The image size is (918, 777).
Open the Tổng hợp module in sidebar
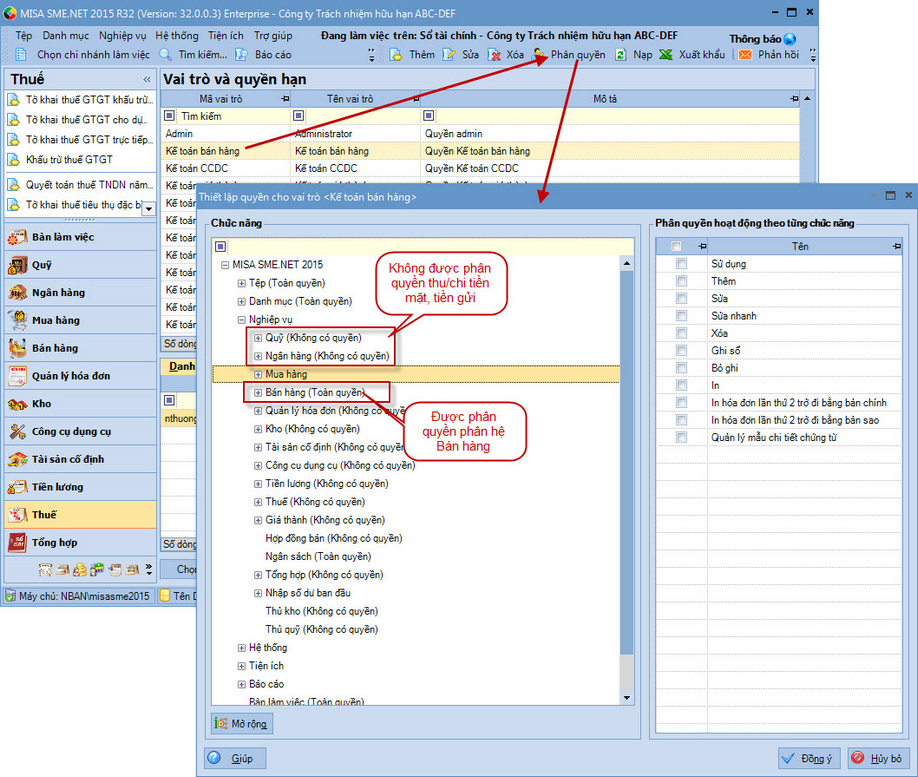pyautogui.click(x=81, y=543)
